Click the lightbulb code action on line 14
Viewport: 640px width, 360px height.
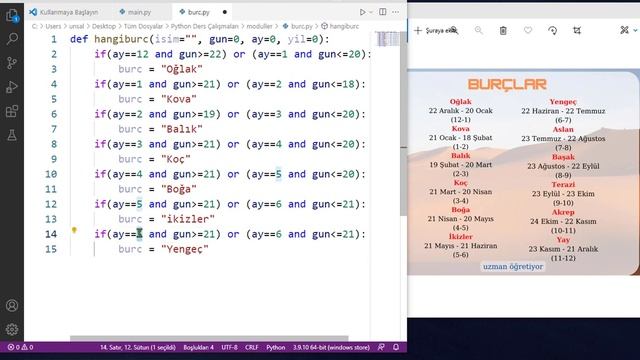click(x=74, y=230)
